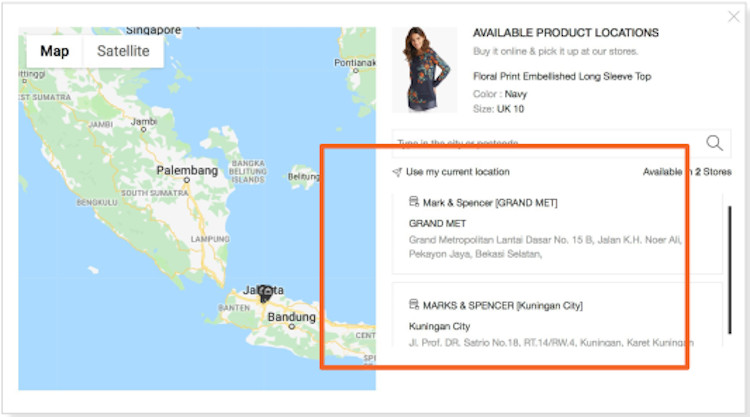The height and width of the screenshot is (417, 750).
Task: Click the location arrow icon
Action: [397, 172]
